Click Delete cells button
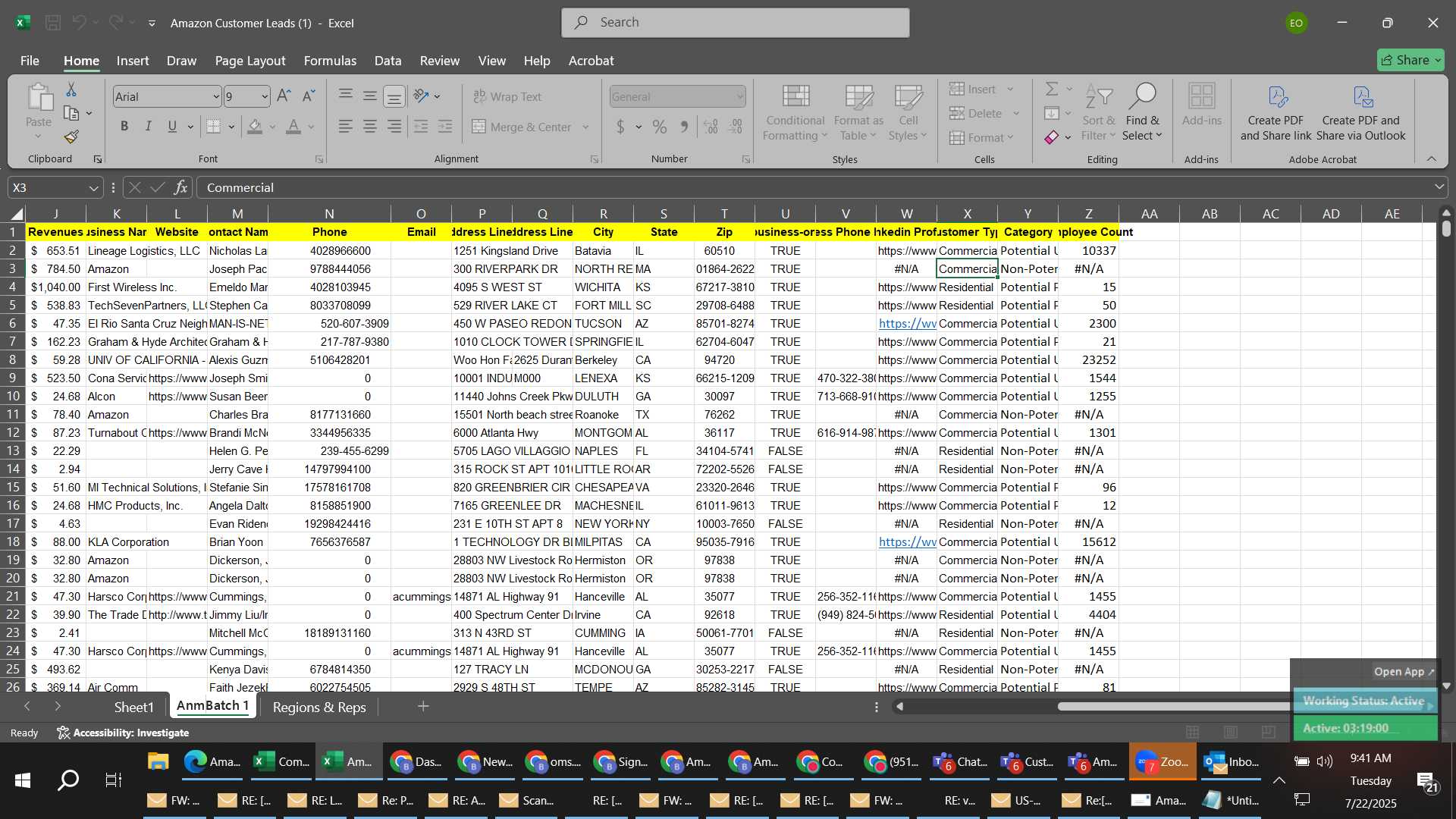The image size is (1456, 819). (976, 114)
